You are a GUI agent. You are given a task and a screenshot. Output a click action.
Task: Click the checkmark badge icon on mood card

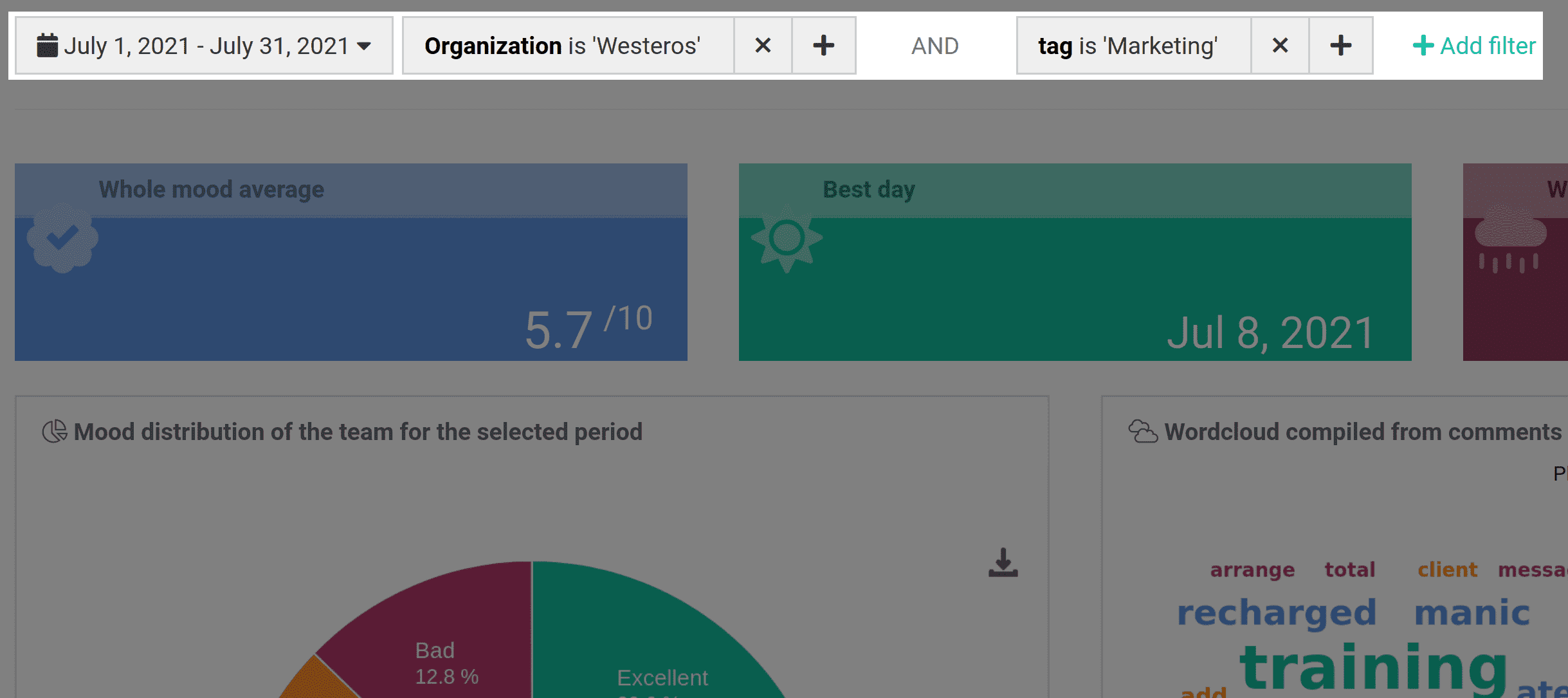[62, 238]
